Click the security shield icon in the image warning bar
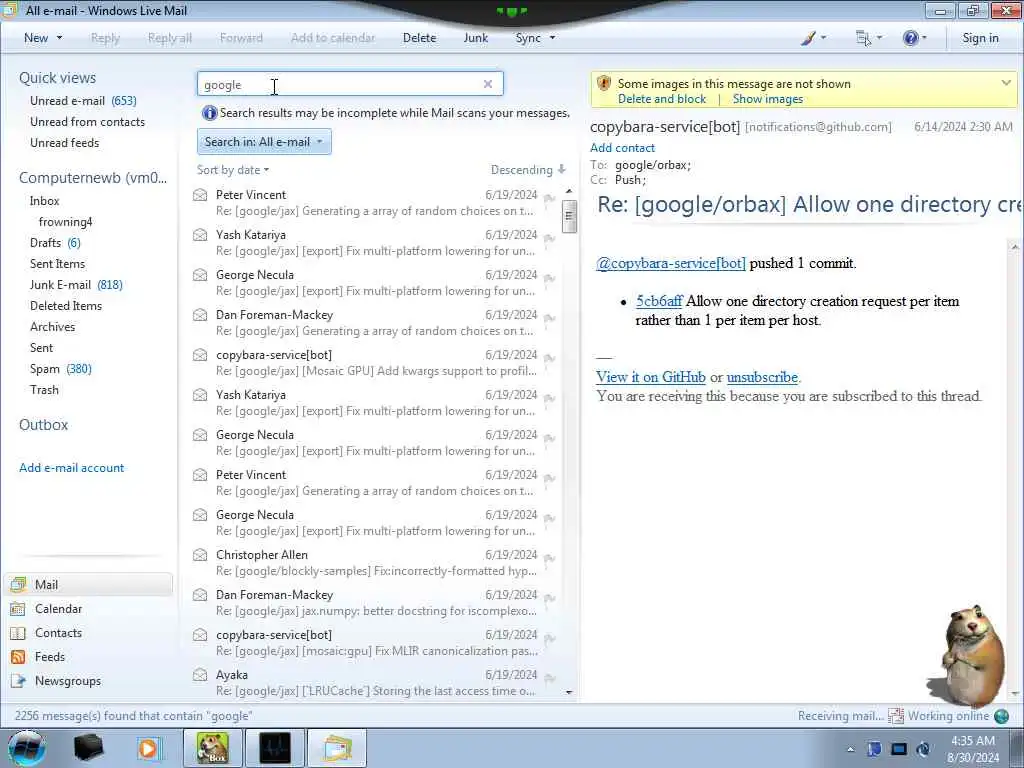 click(604, 83)
